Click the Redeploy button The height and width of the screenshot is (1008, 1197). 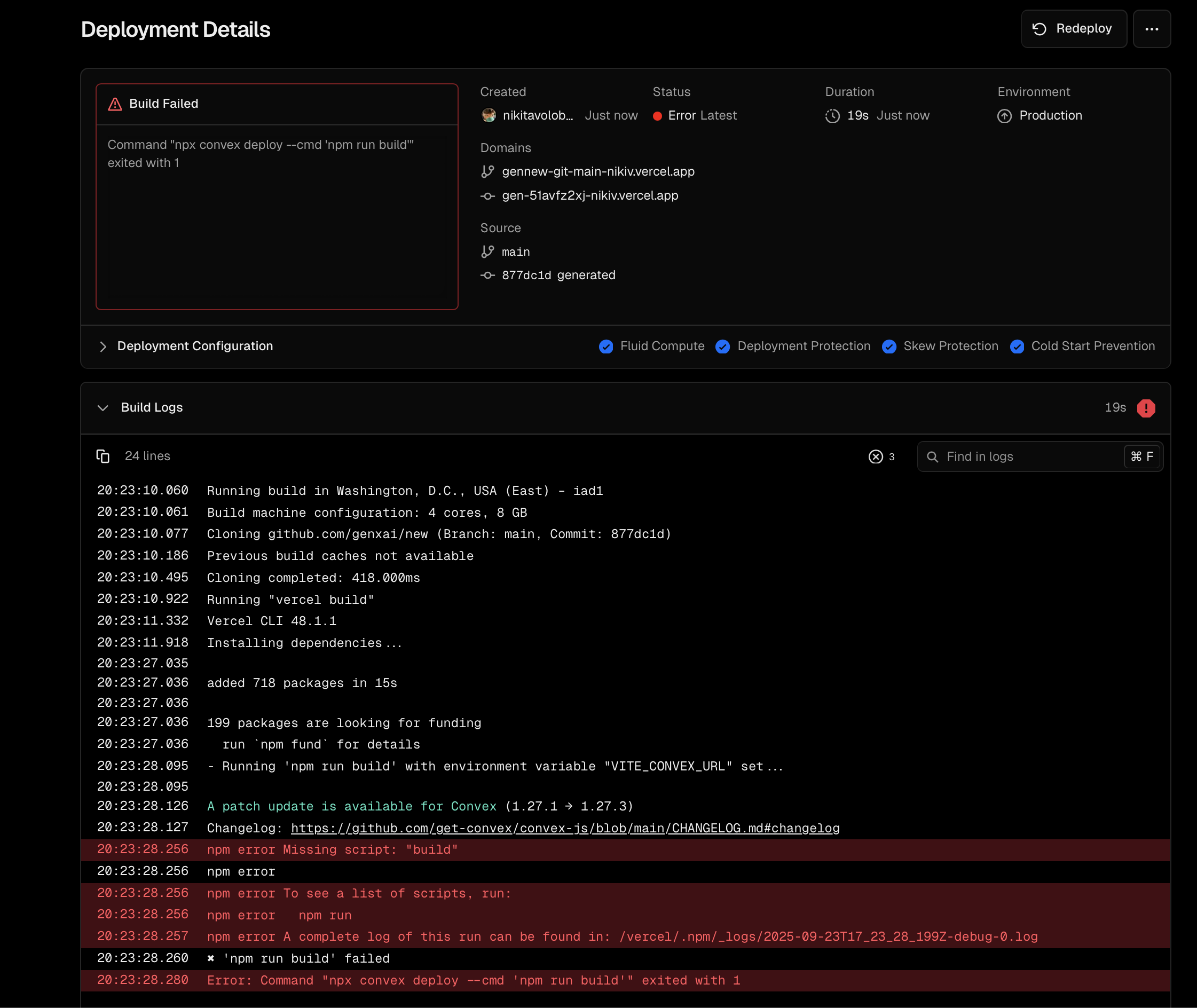coord(1074,29)
